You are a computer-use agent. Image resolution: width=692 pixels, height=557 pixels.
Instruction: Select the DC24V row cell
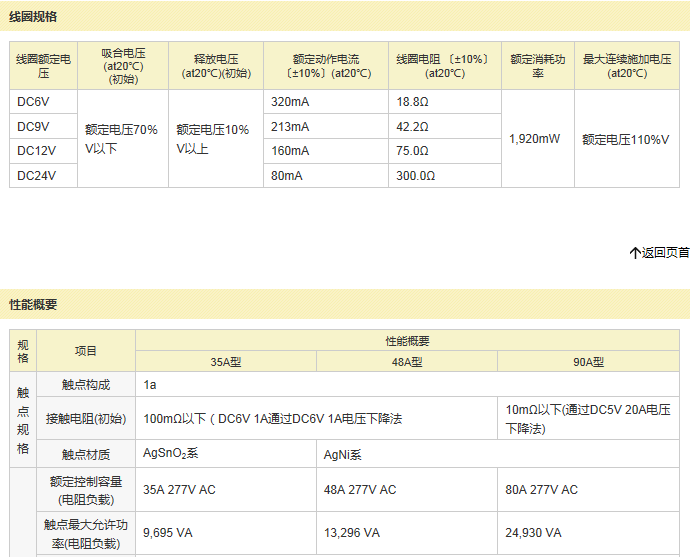coord(43,175)
